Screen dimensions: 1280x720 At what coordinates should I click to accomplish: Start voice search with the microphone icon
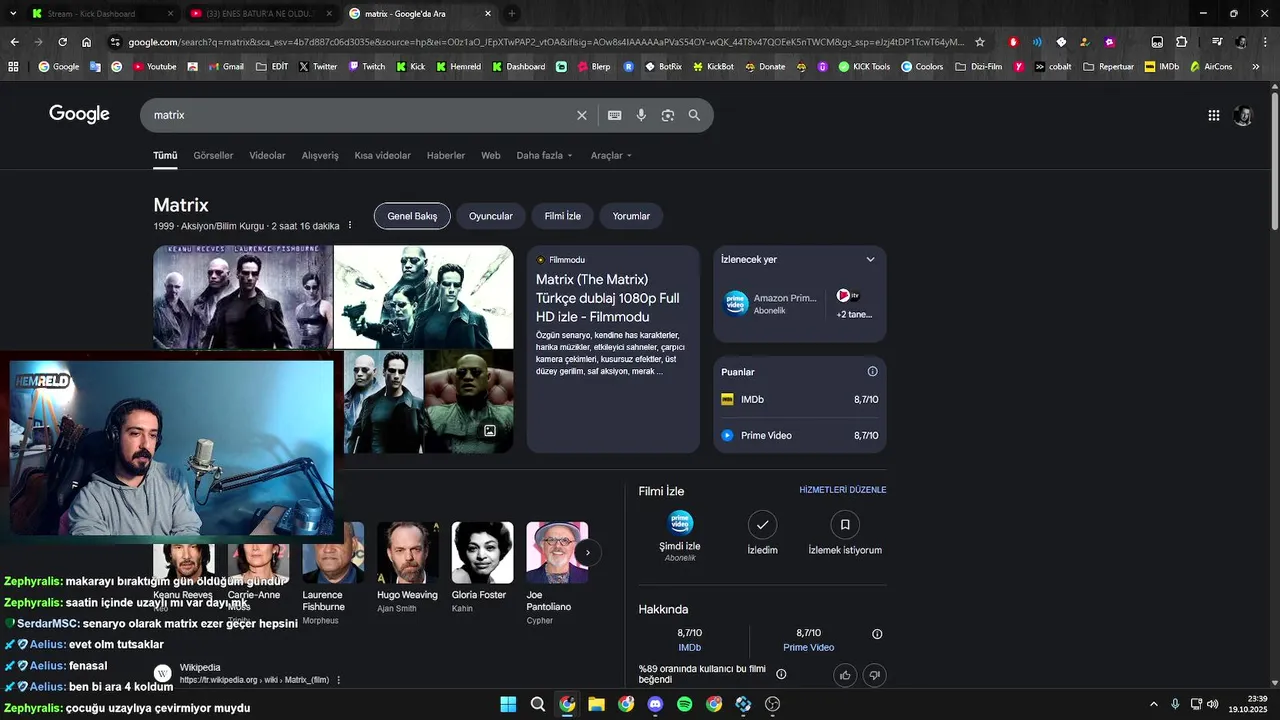[x=641, y=115]
